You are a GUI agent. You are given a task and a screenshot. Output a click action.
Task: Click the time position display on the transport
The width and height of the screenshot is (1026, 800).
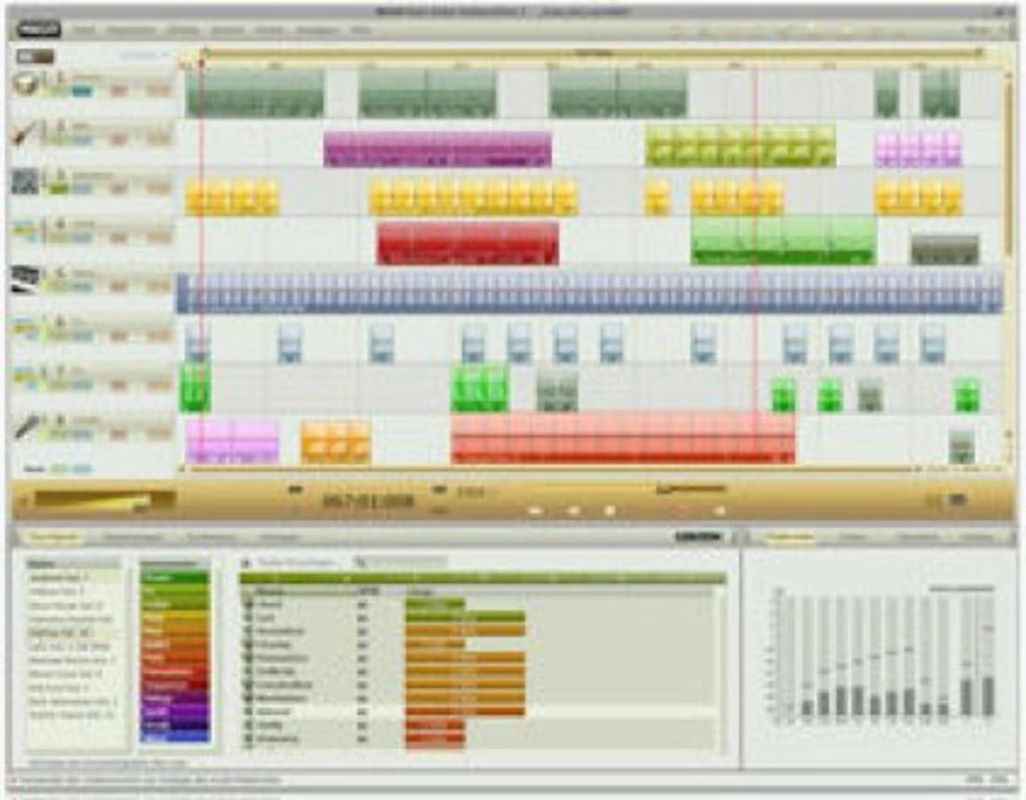point(368,502)
